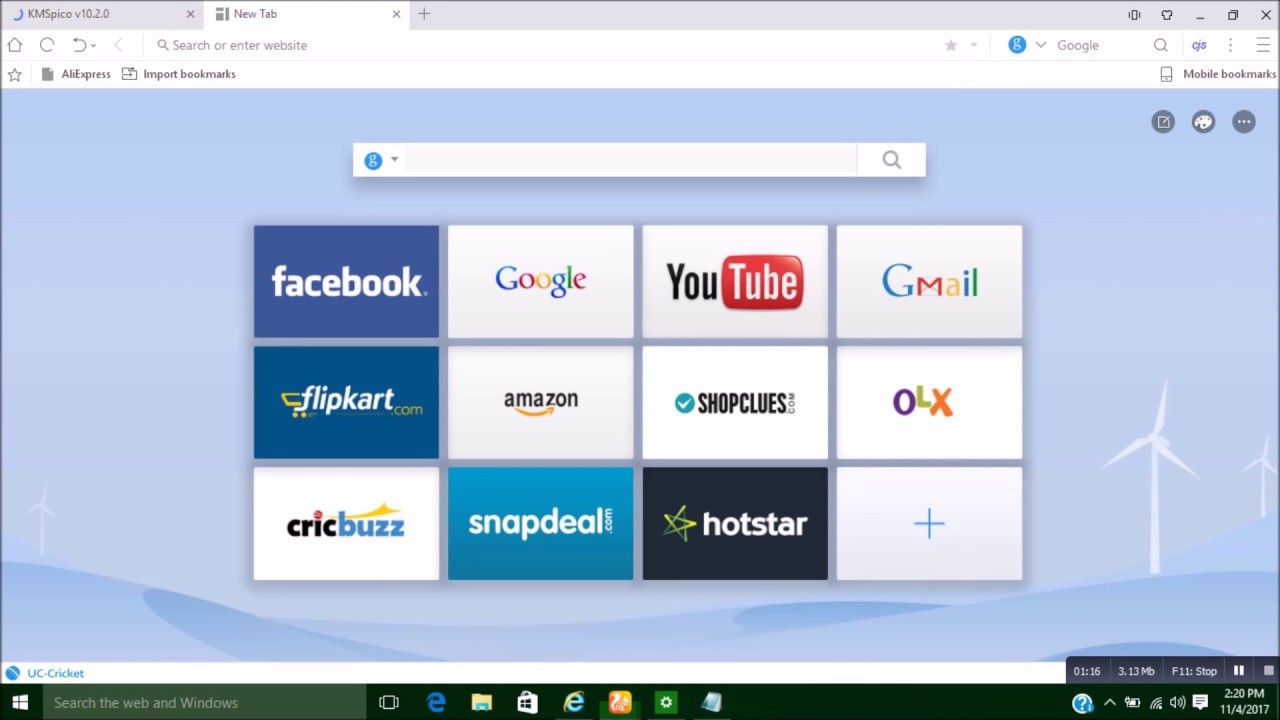This screenshot has height=720, width=1280.
Task: Click the skin shirt icon in title bar
Action: tap(1167, 15)
